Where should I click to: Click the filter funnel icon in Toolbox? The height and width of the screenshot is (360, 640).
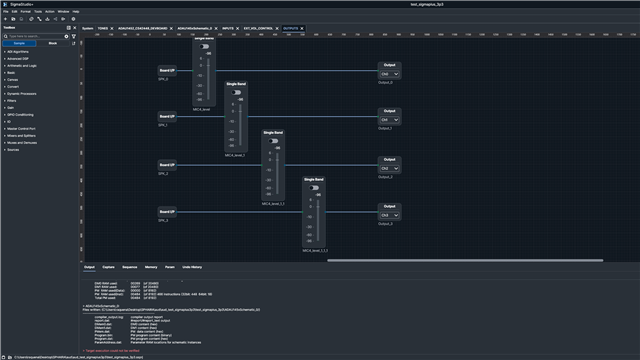(x=74, y=36)
